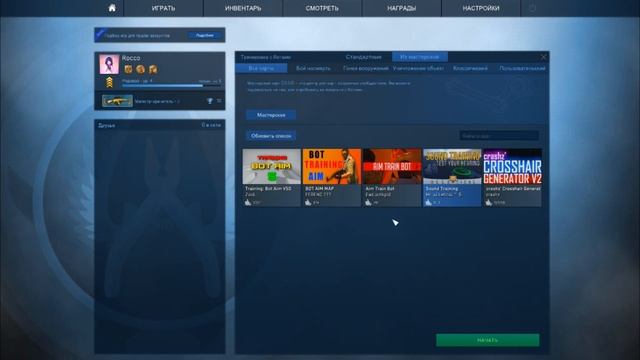640x360 pixels.
Task: Click the blue checkmark icon in the banner
Action: point(99,33)
